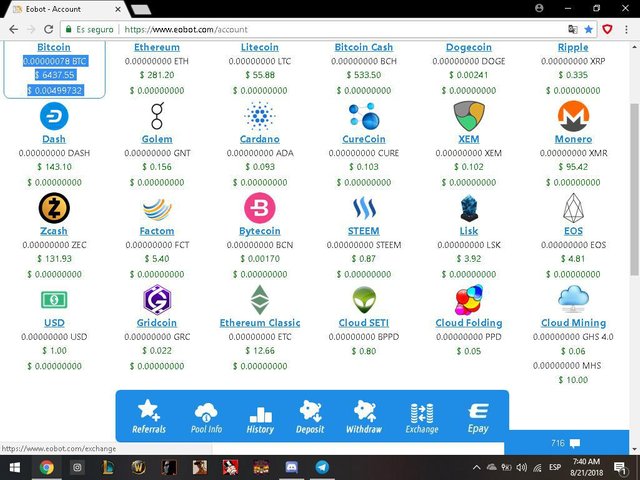Reload the page with refresh button
The height and width of the screenshot is (480, 640).
click(x=49, y=29)
